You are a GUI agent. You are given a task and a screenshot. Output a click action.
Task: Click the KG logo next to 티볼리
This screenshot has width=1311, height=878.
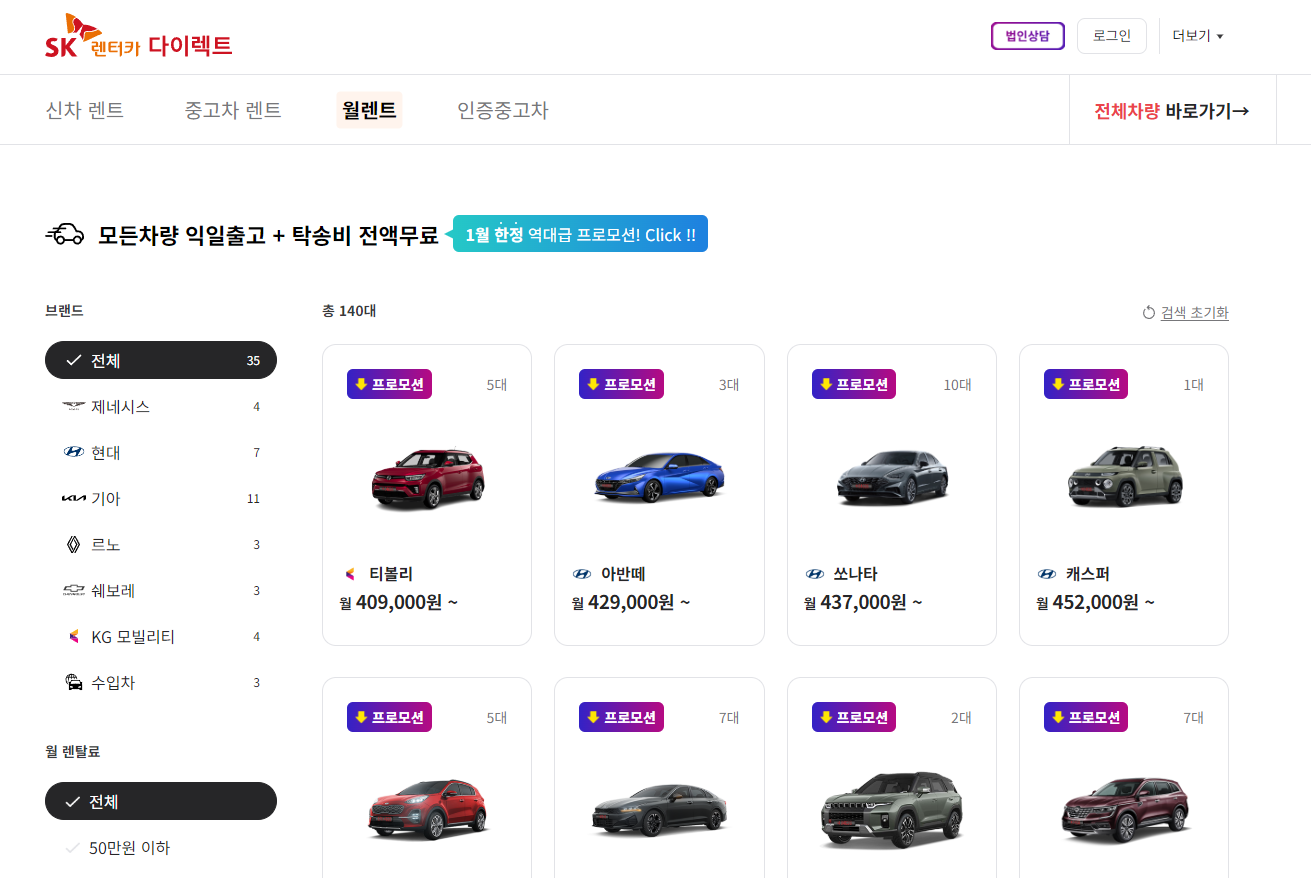[x=349, y=574]
